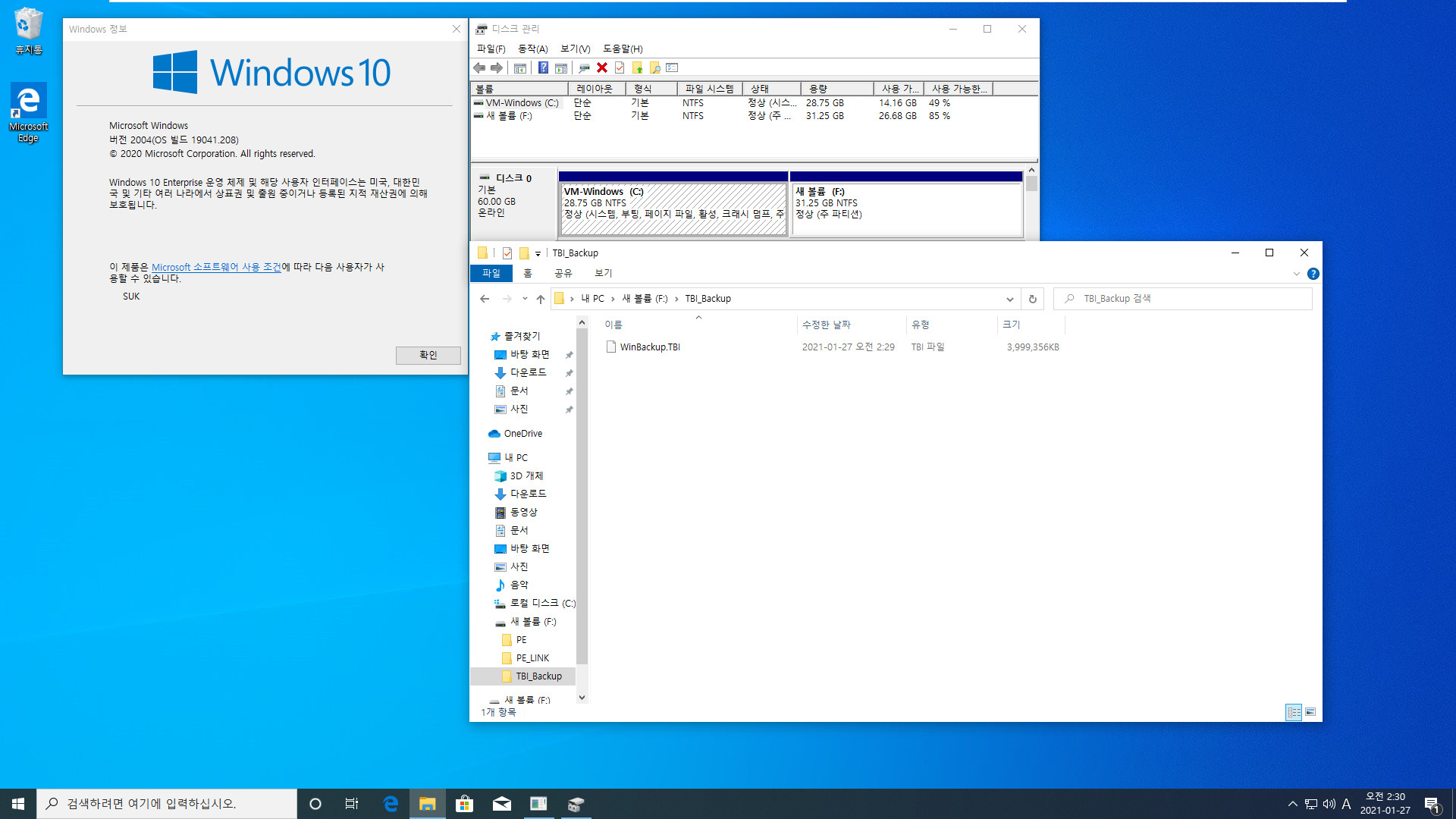Open Mail app from the taskbar
The image size is (1456, 819).
coord(501,804)
